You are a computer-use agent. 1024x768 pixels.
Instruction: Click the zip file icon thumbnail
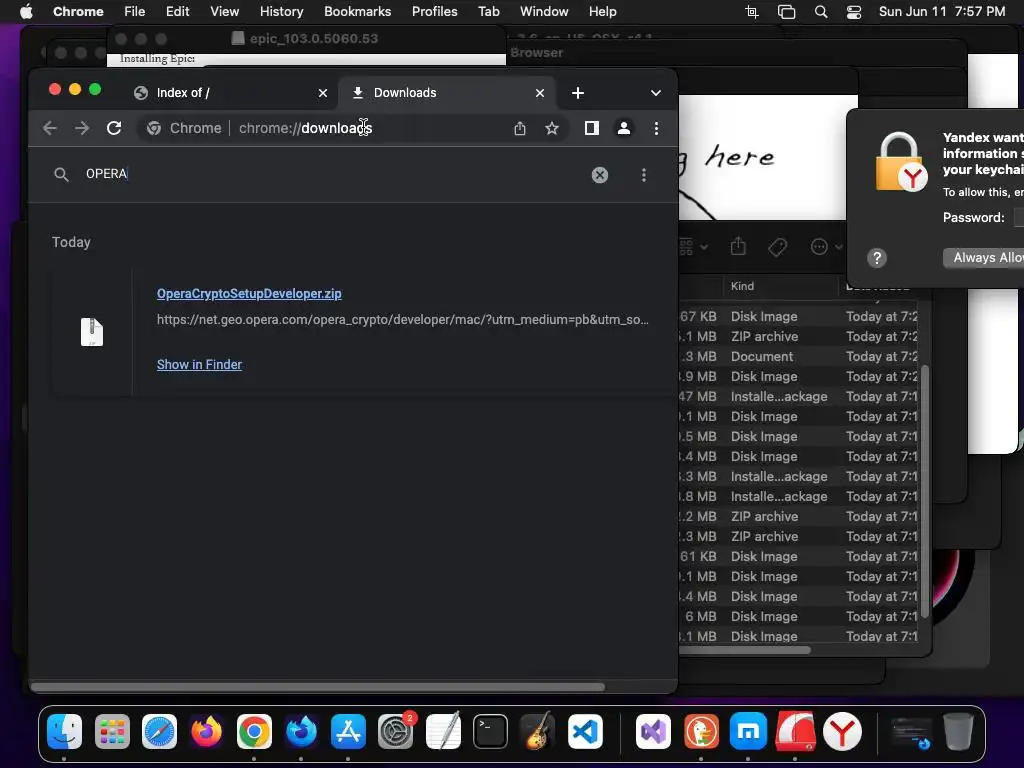92,332
